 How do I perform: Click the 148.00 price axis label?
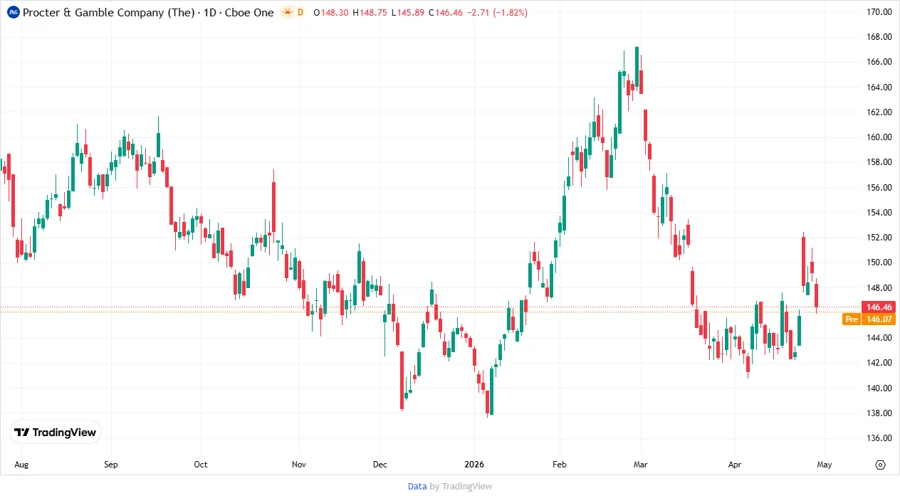[879, 287]
